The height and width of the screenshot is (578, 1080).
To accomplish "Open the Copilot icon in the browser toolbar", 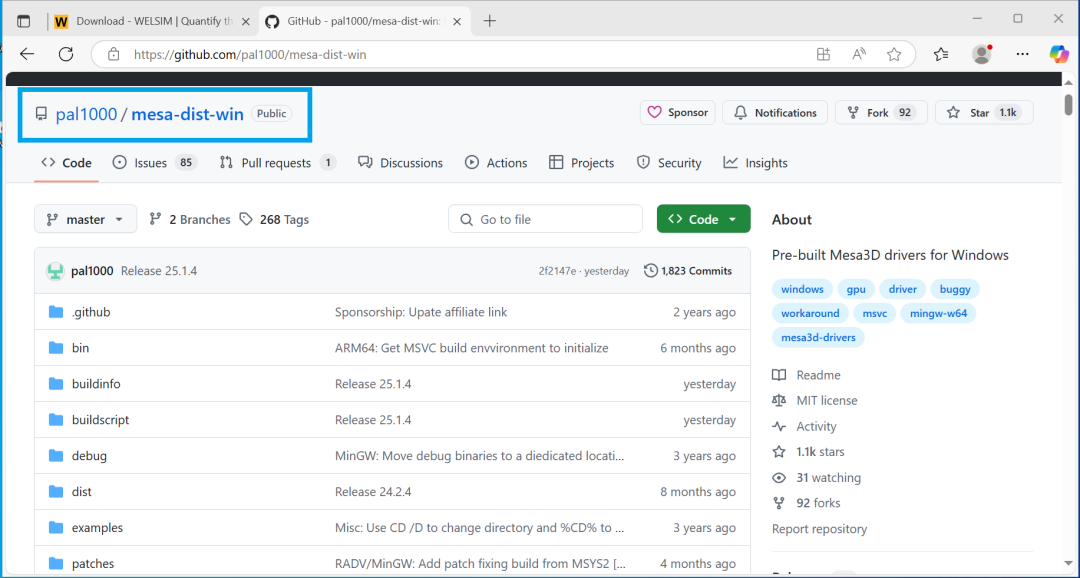I will tap(1059, 54).
